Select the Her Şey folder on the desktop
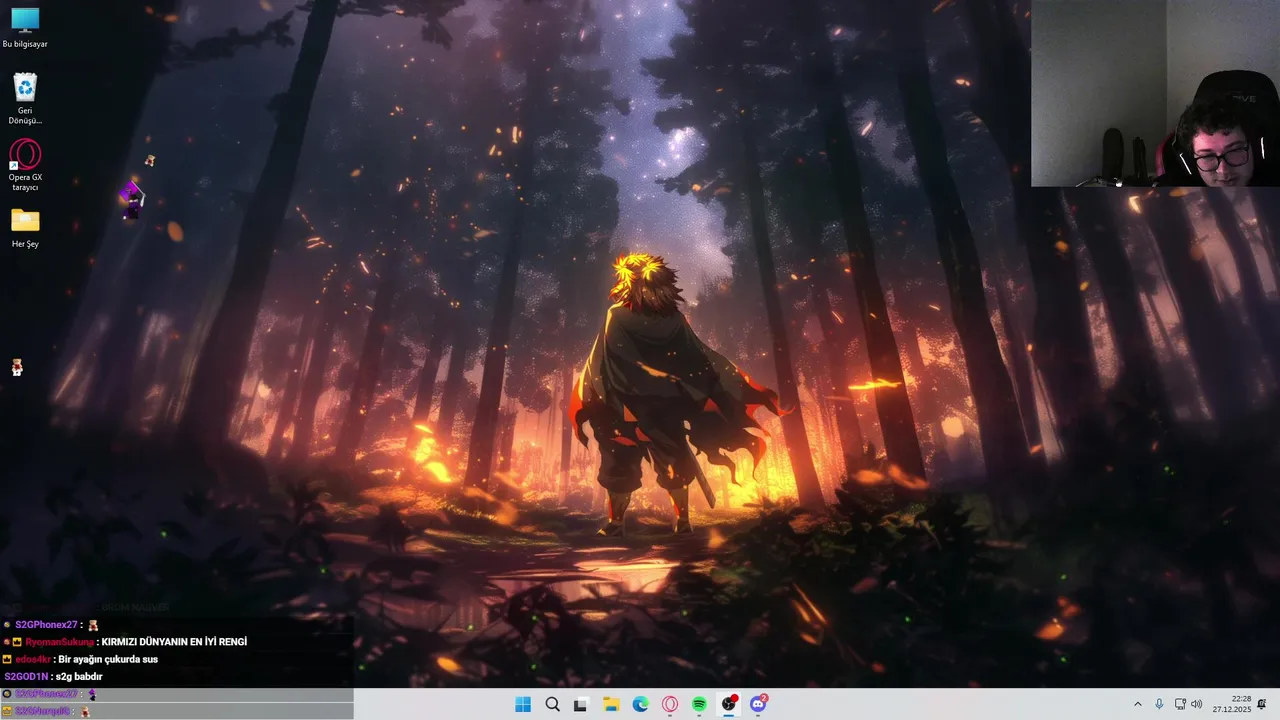This screenshot has width=1280, height=720. tap(25, 228)
